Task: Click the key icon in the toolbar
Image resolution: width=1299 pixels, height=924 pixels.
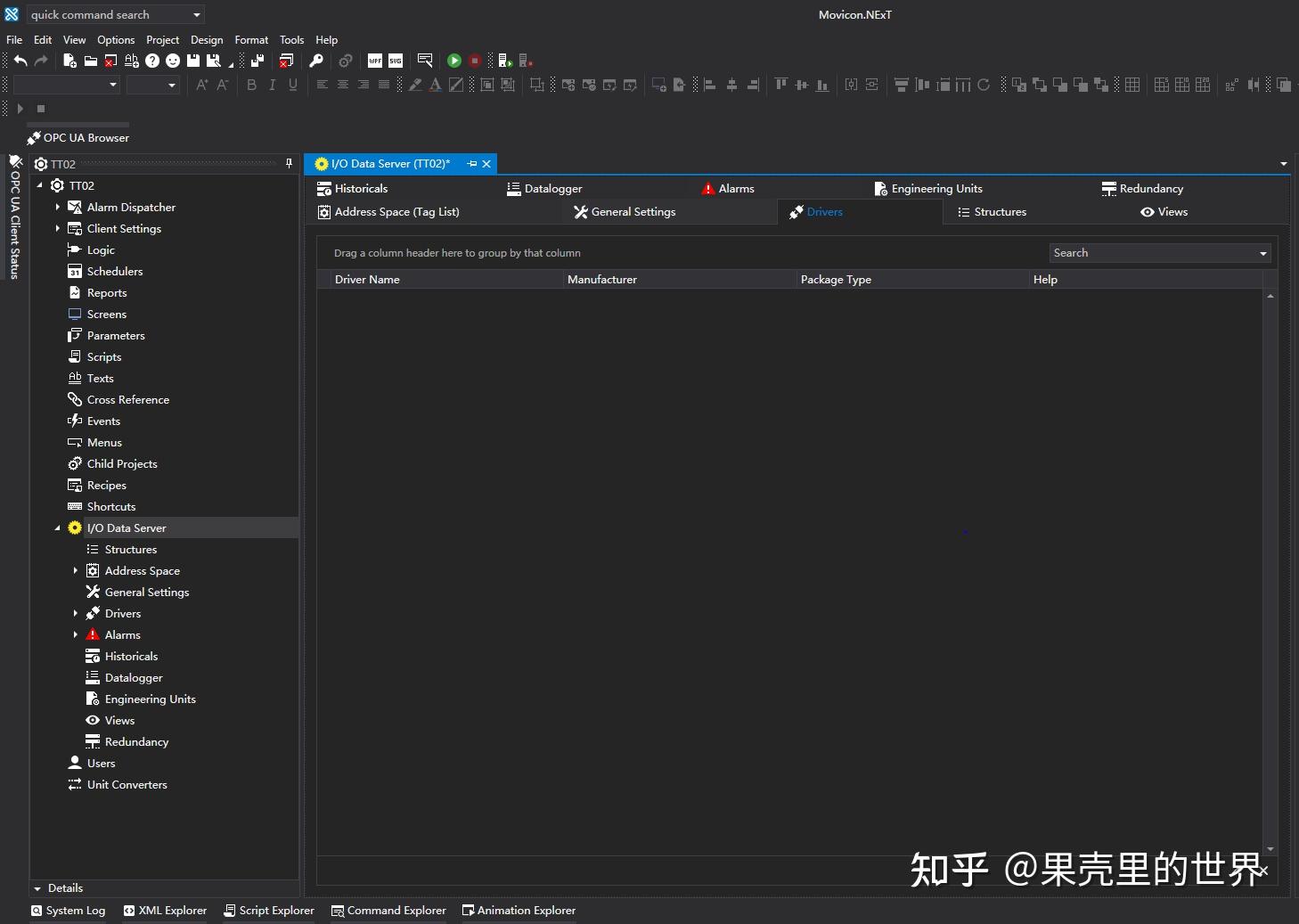Action: pyautogui.click(x=316, y=61)
